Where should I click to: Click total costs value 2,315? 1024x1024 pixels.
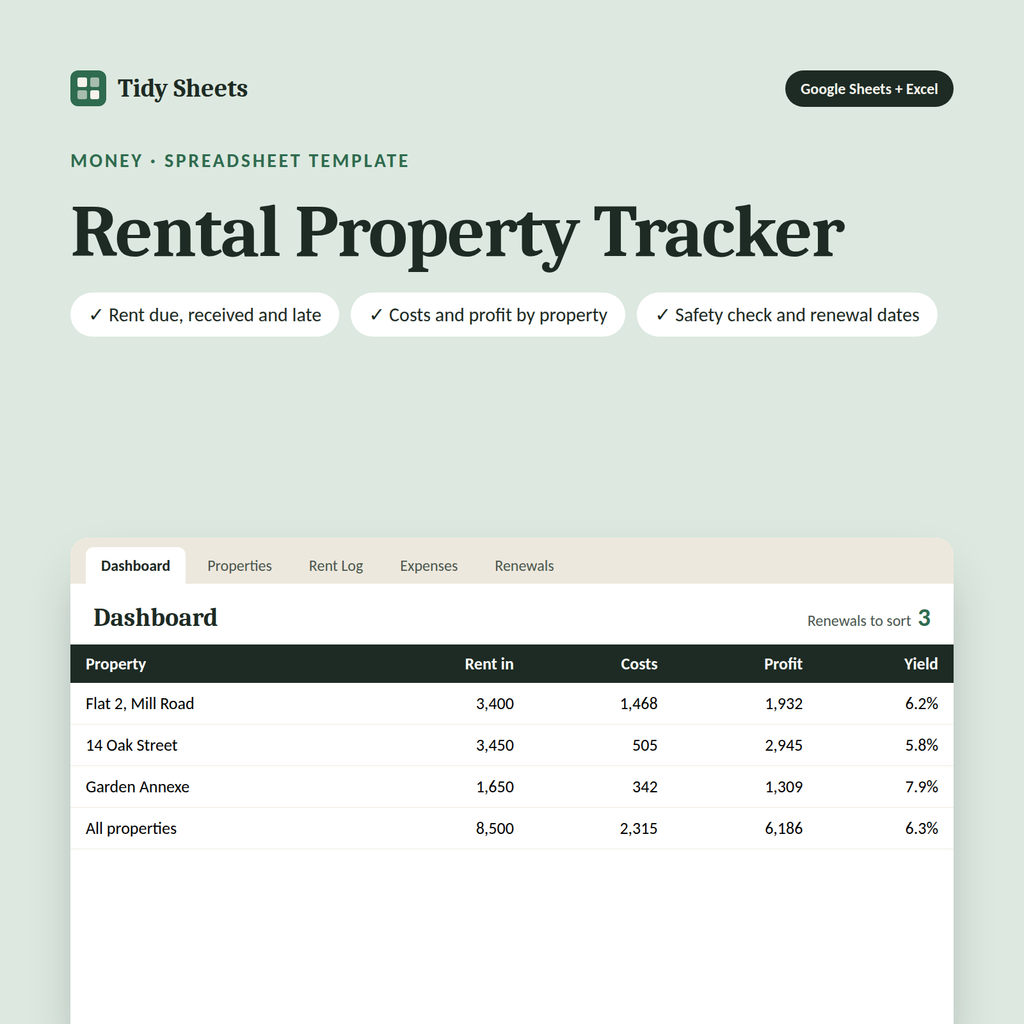point(639,829)
